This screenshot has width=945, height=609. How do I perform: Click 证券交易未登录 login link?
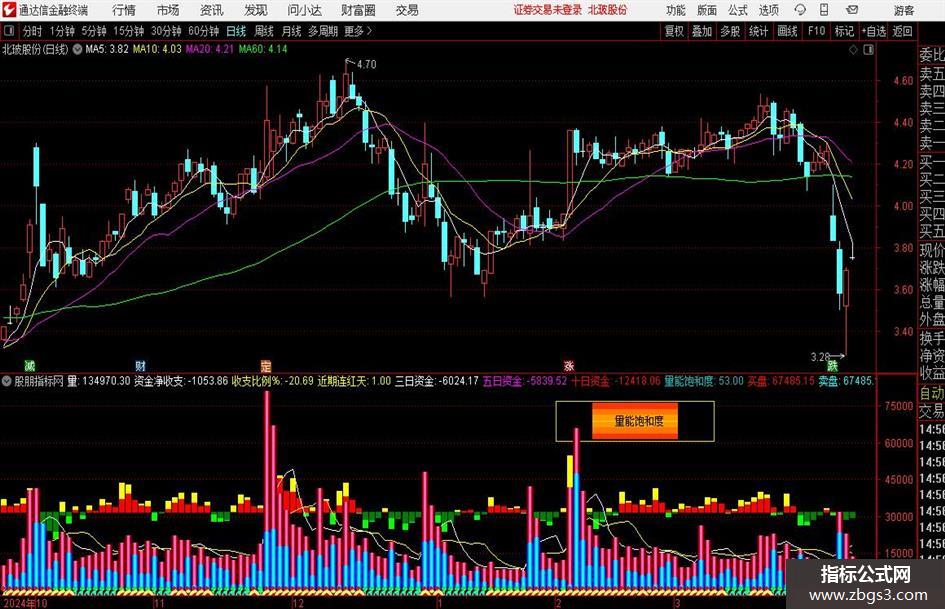click(x=548, y=10)
